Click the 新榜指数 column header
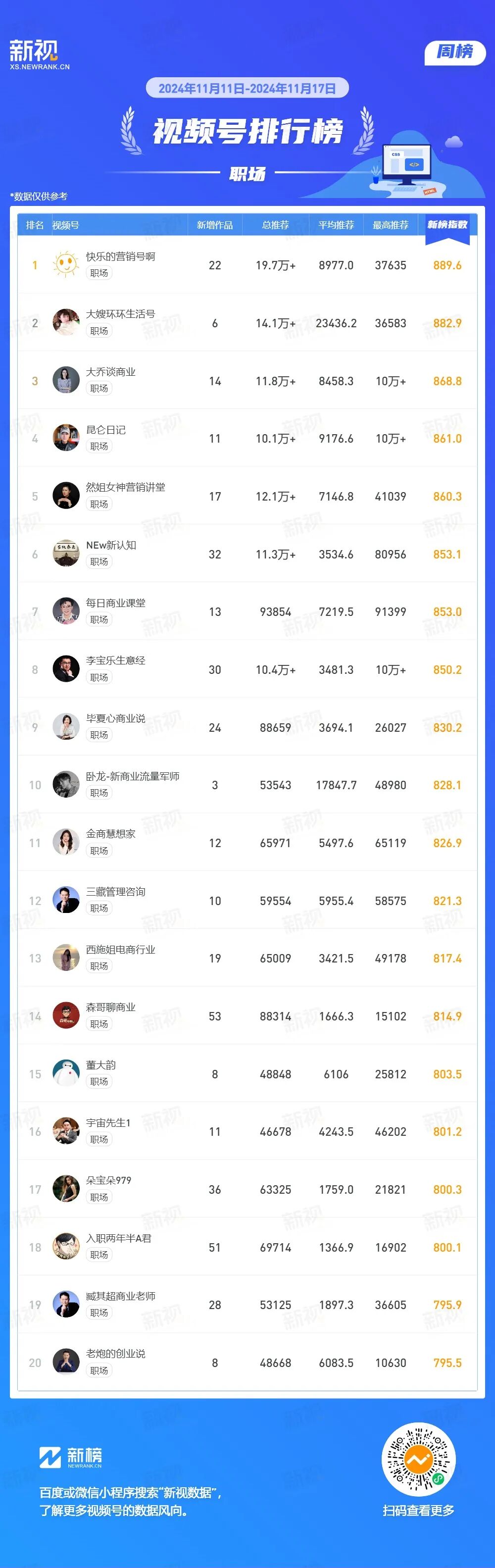 pyautogui.click(x=447, y=225)
